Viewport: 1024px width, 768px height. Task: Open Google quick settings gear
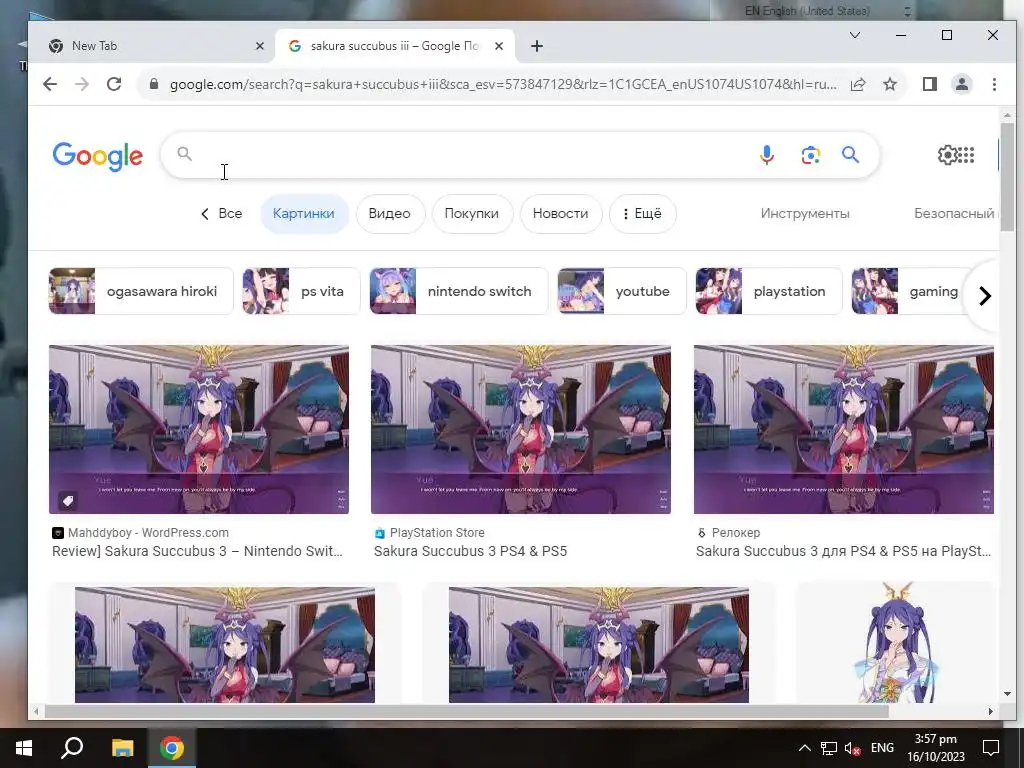click(947, 155)
